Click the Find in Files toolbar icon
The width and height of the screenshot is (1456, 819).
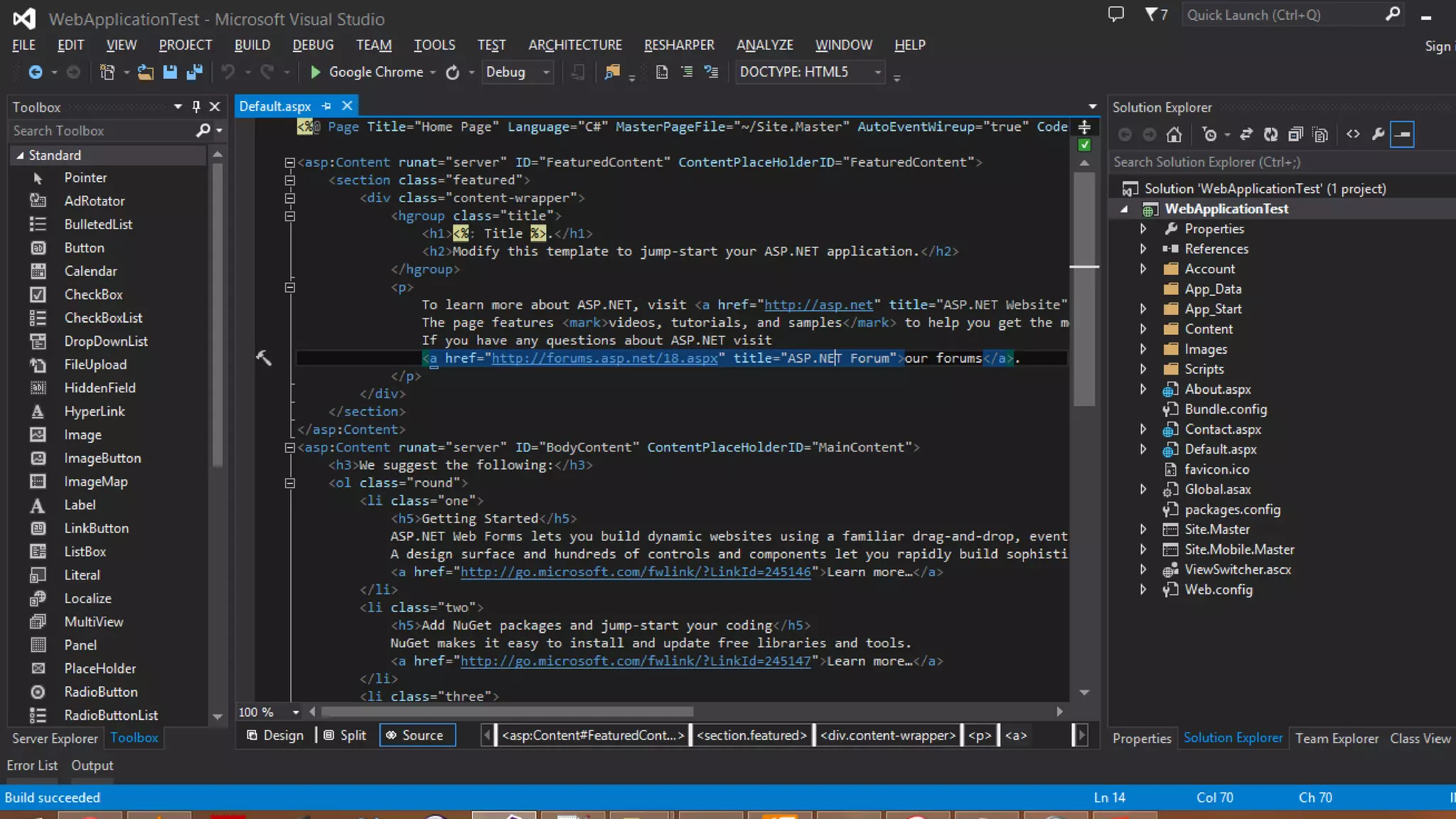click(x=612, y=72)
